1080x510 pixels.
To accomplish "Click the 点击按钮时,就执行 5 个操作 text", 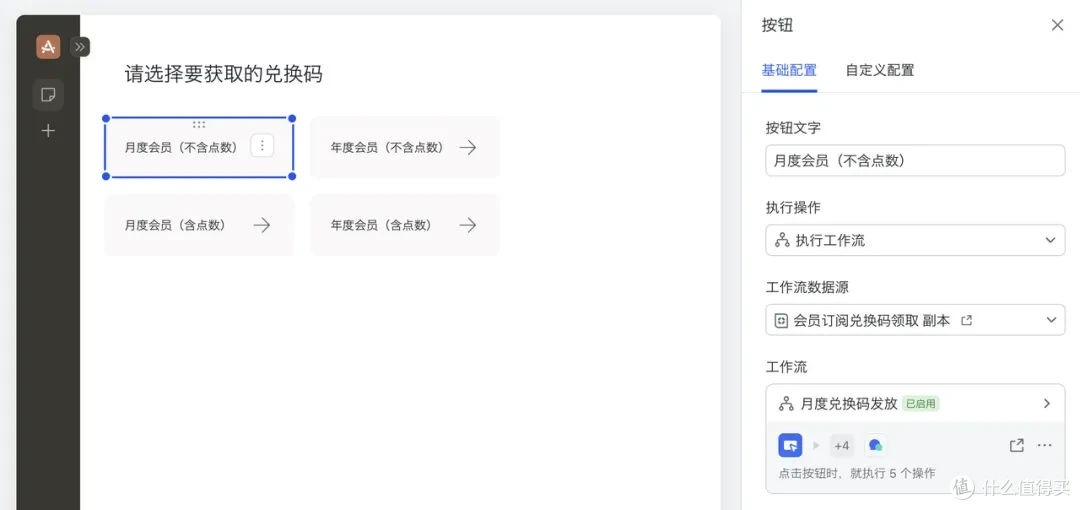I will click(857, 473).
